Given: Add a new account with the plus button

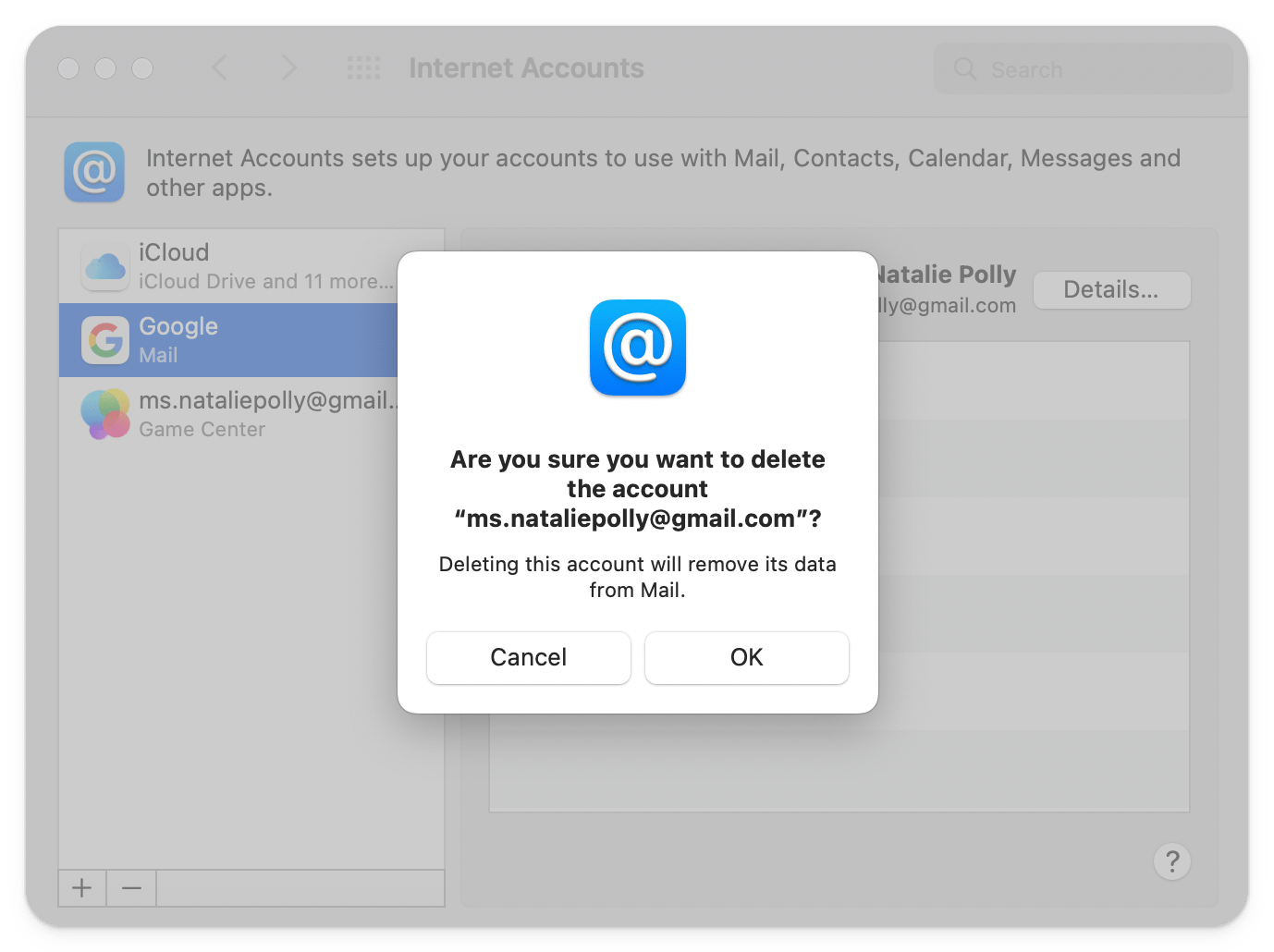Looking at the screenshot, I should 81,887.
